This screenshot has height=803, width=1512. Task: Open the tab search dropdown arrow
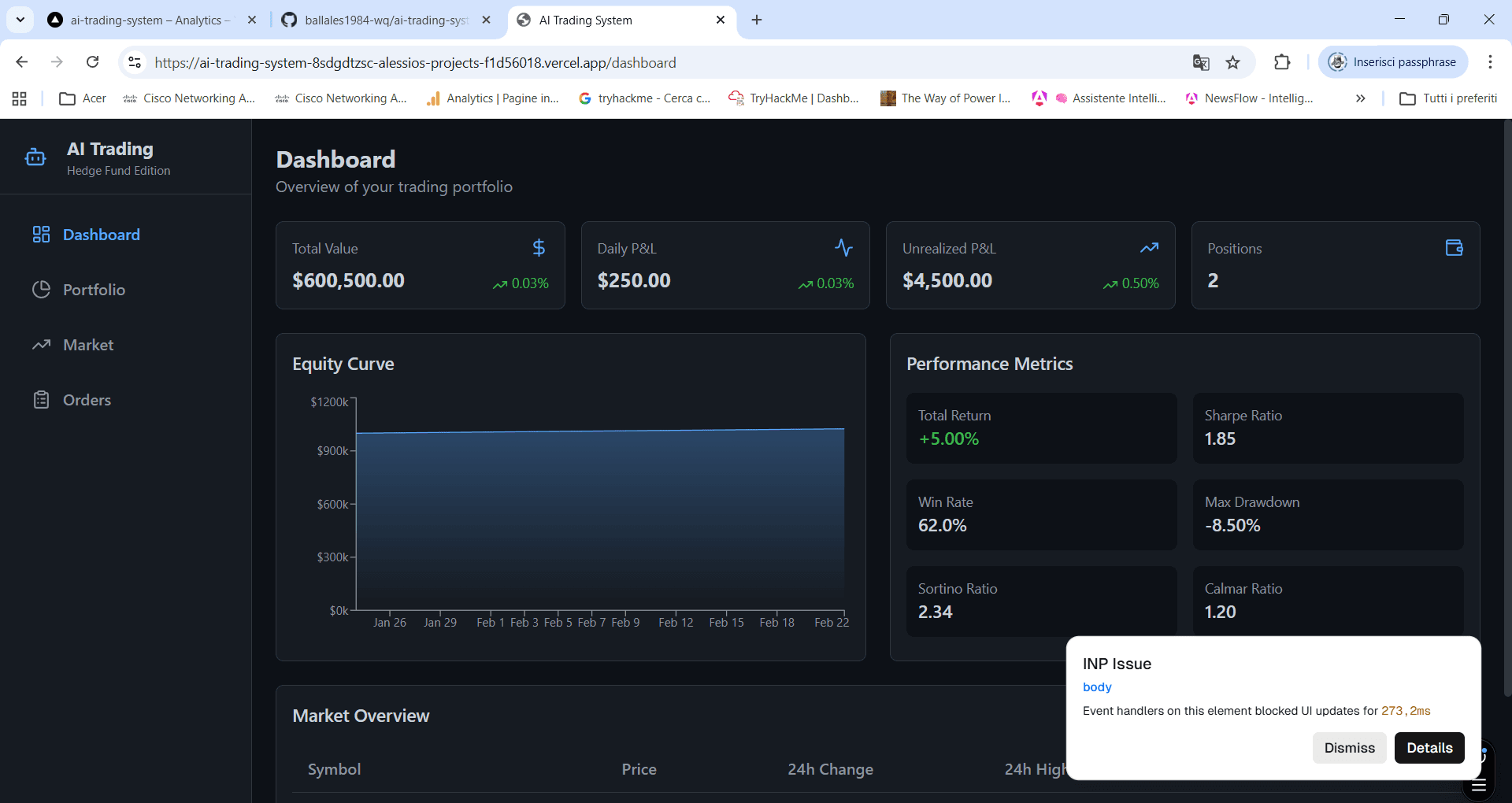20,20
